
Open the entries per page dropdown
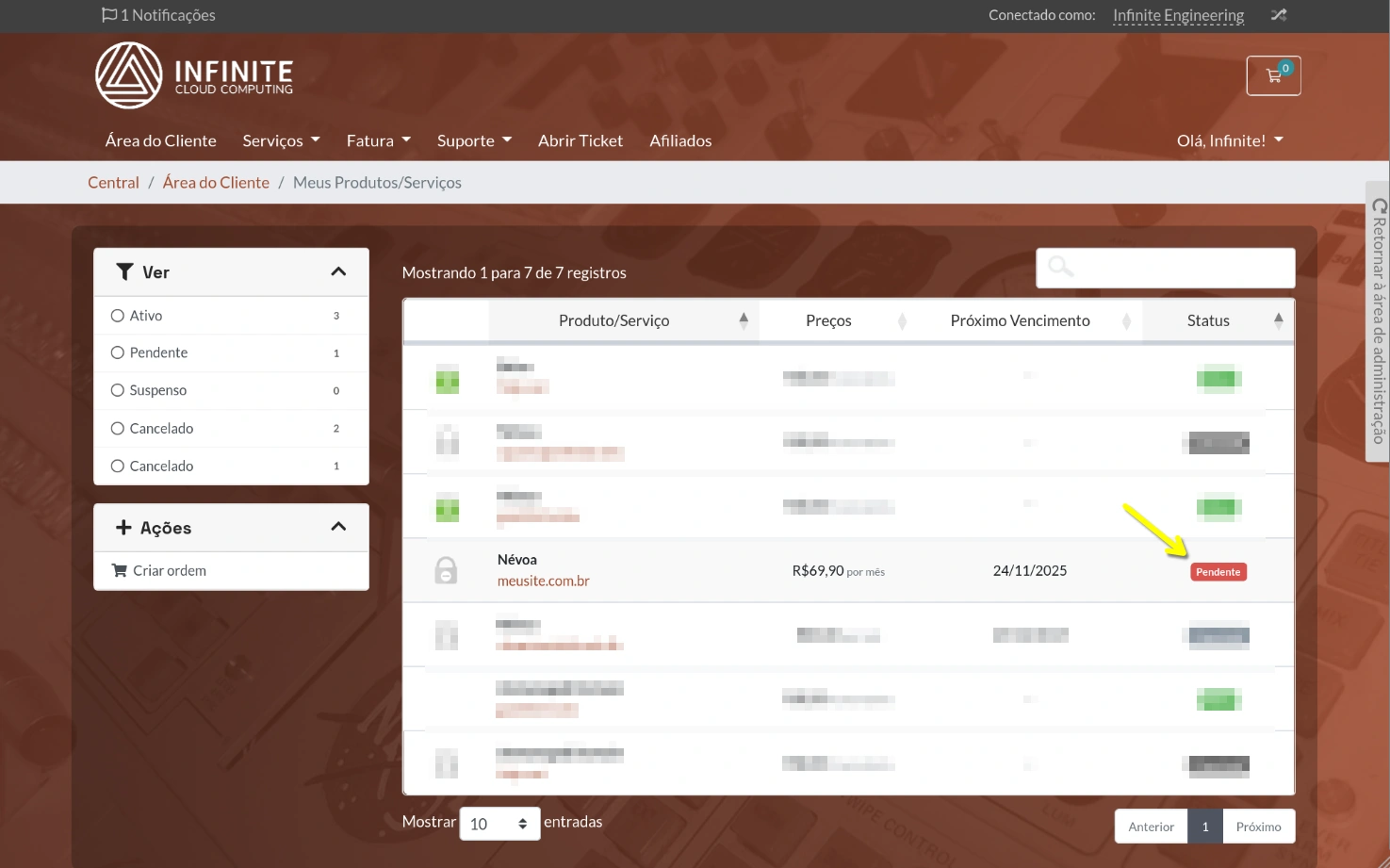pyautogui.click(x=499, y=824)
